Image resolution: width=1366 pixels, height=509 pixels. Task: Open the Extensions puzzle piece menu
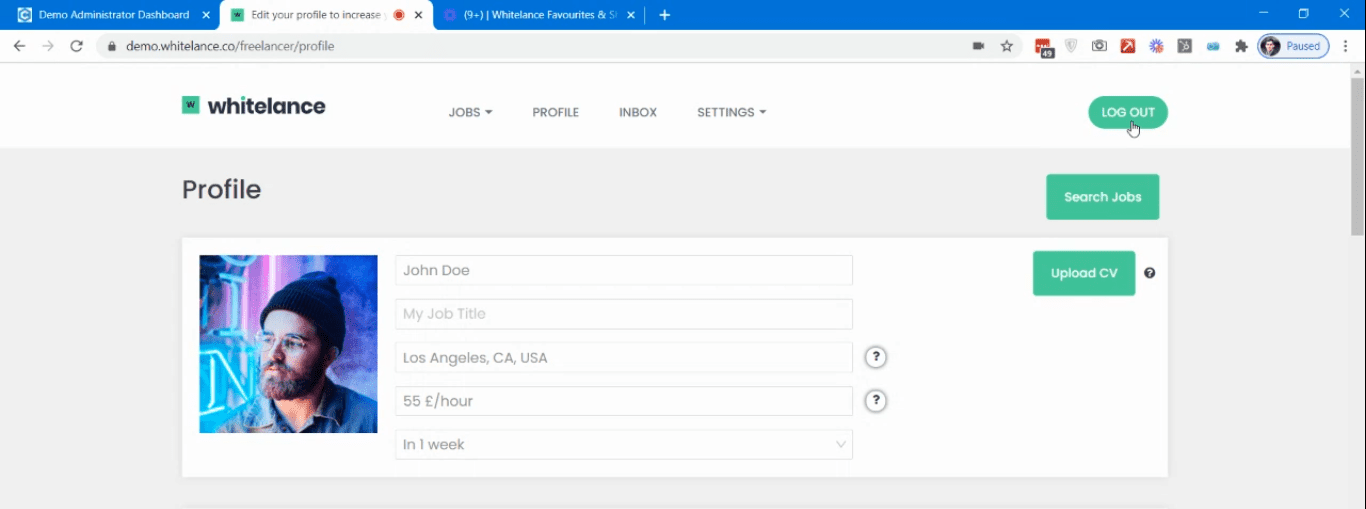point(1242,46)
